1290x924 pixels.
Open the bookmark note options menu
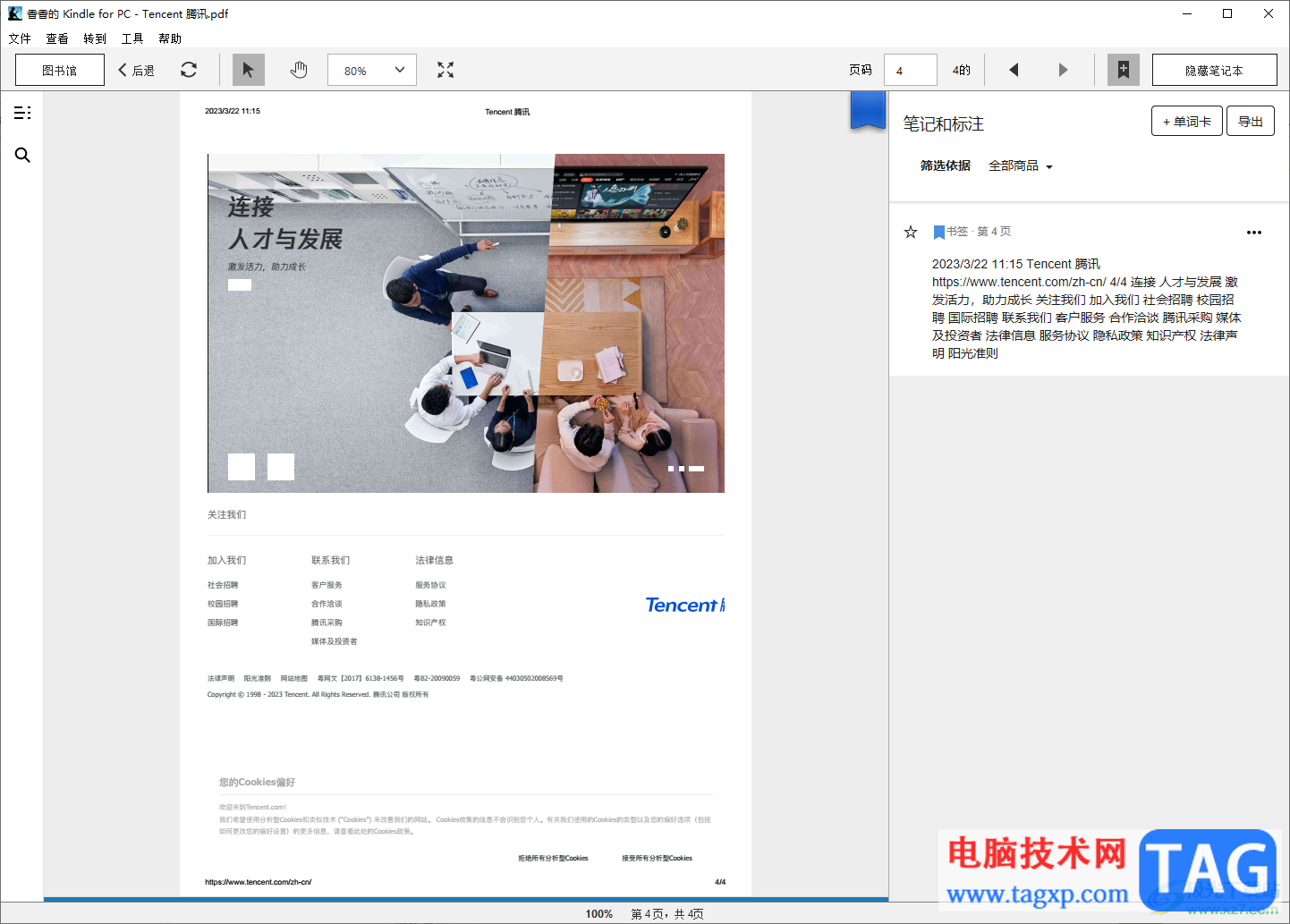(1254, 233)
